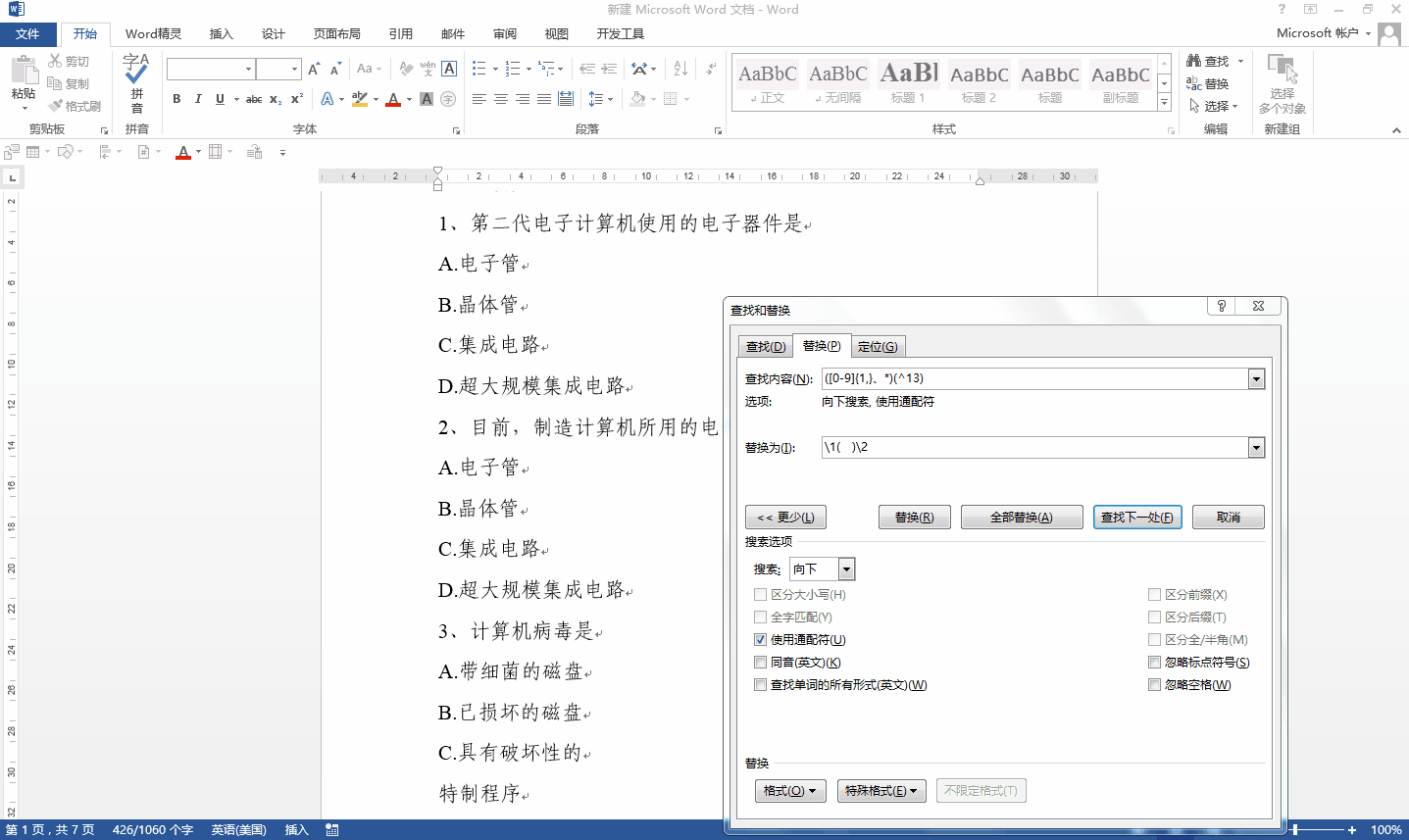Open the text highlight color arrow

click(x=376, y=99)
